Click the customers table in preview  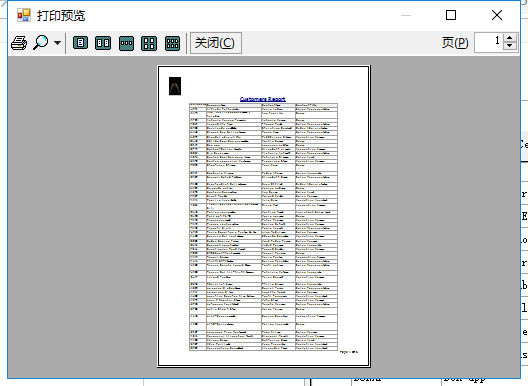[x=263, y=227]
